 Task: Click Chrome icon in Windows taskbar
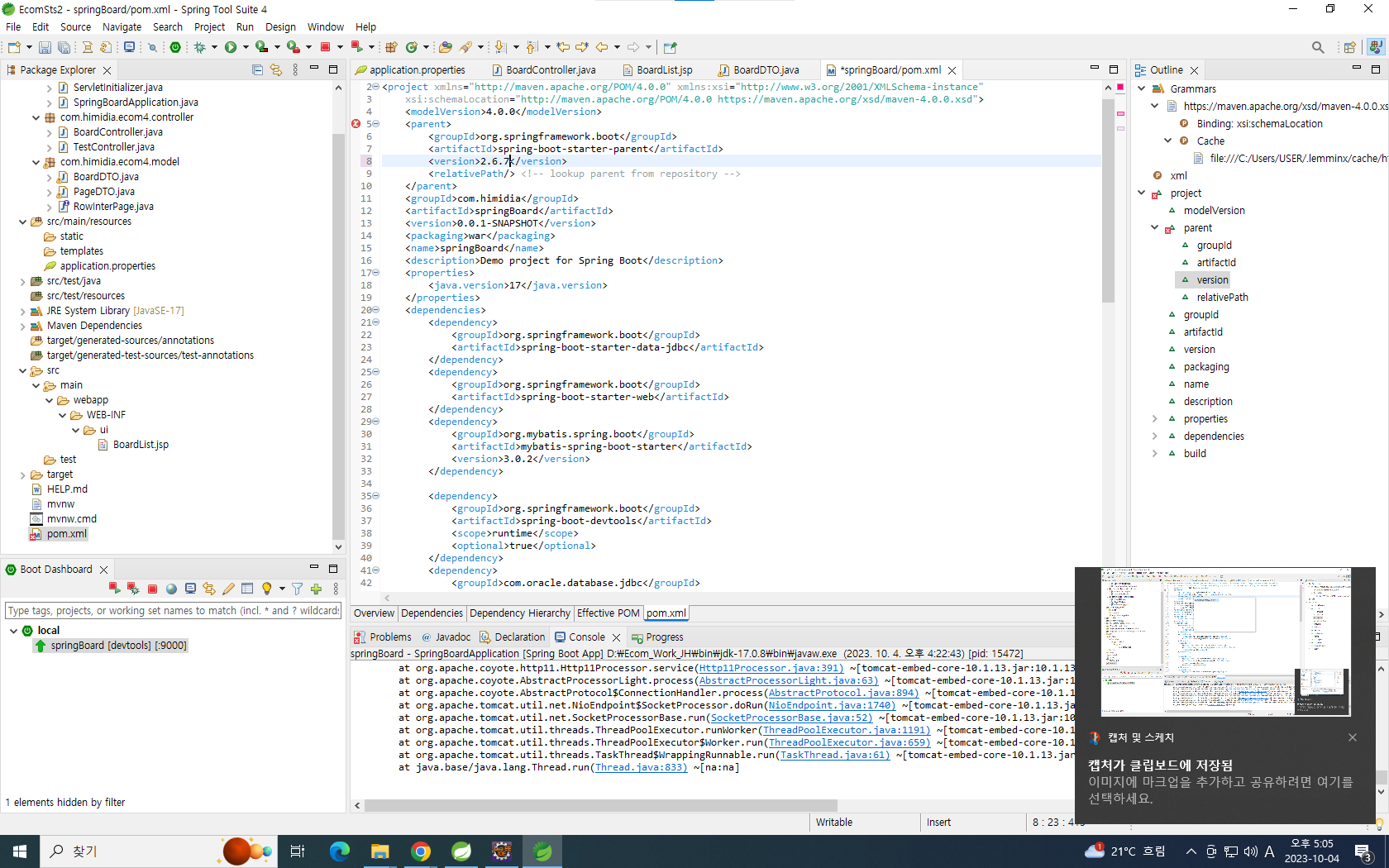[421, 851]
